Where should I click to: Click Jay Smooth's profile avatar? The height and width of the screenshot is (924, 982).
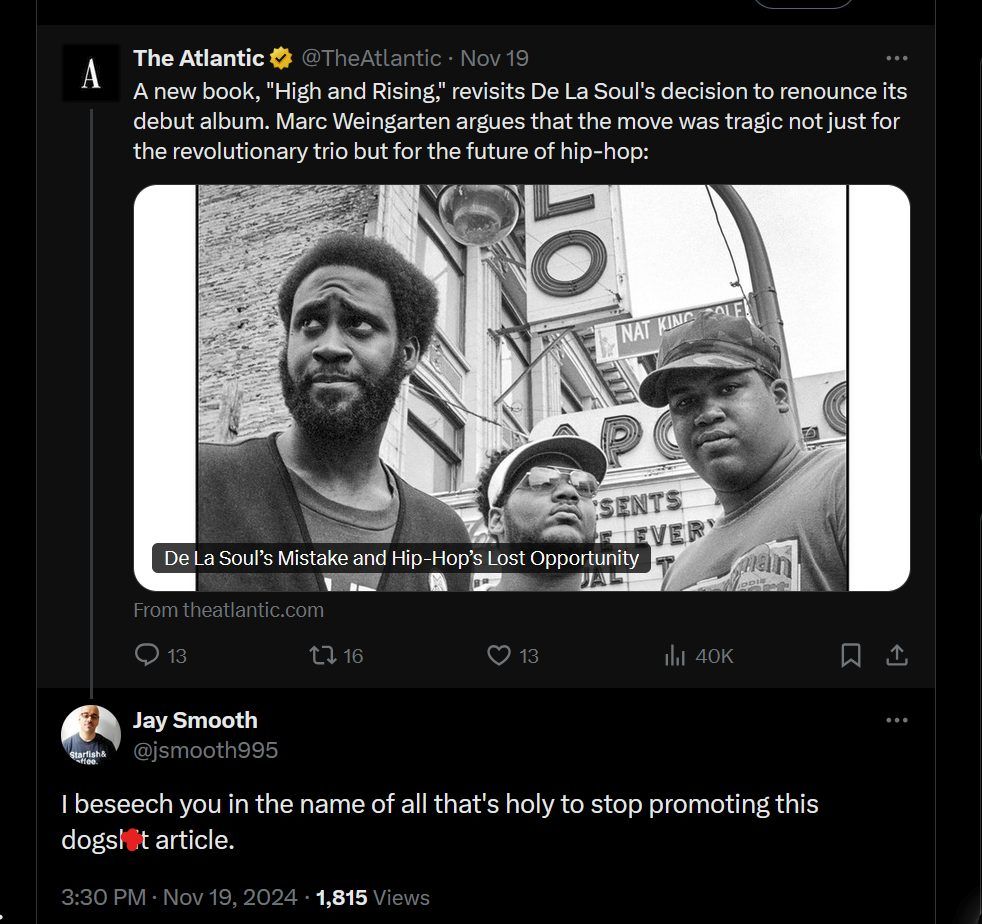90,735
